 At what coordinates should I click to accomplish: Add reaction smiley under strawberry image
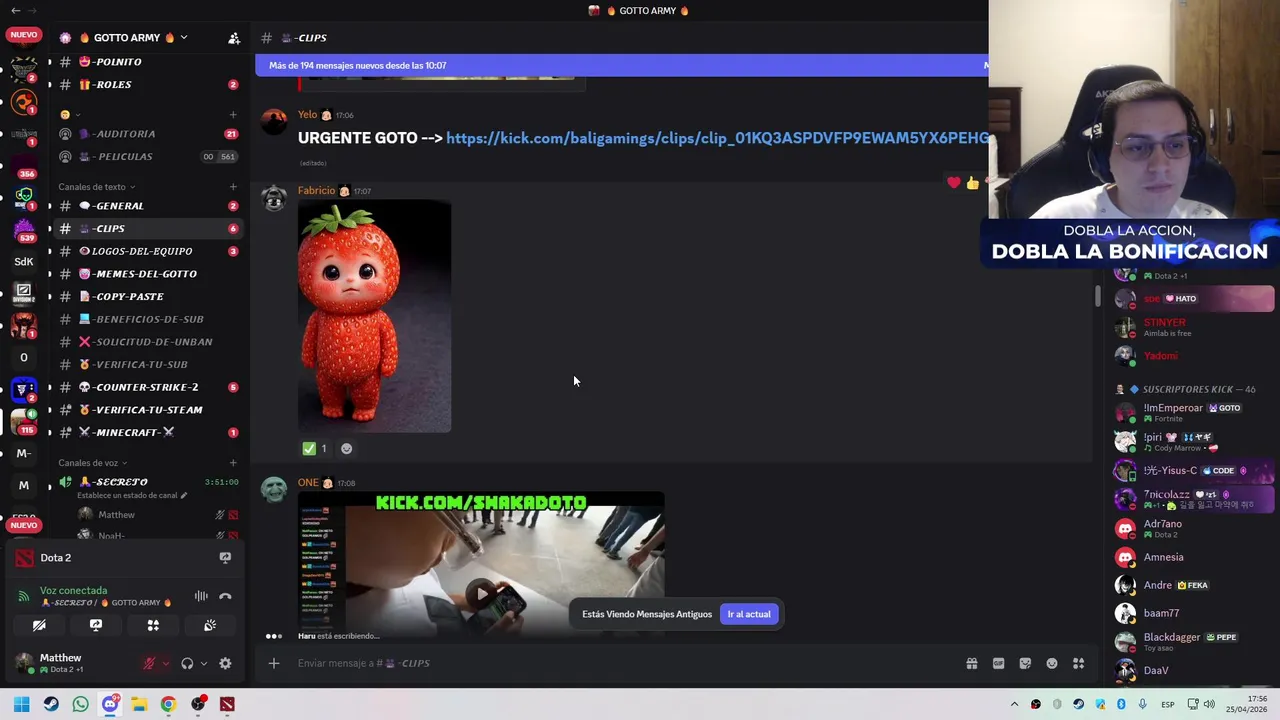(x=346, y=449)
